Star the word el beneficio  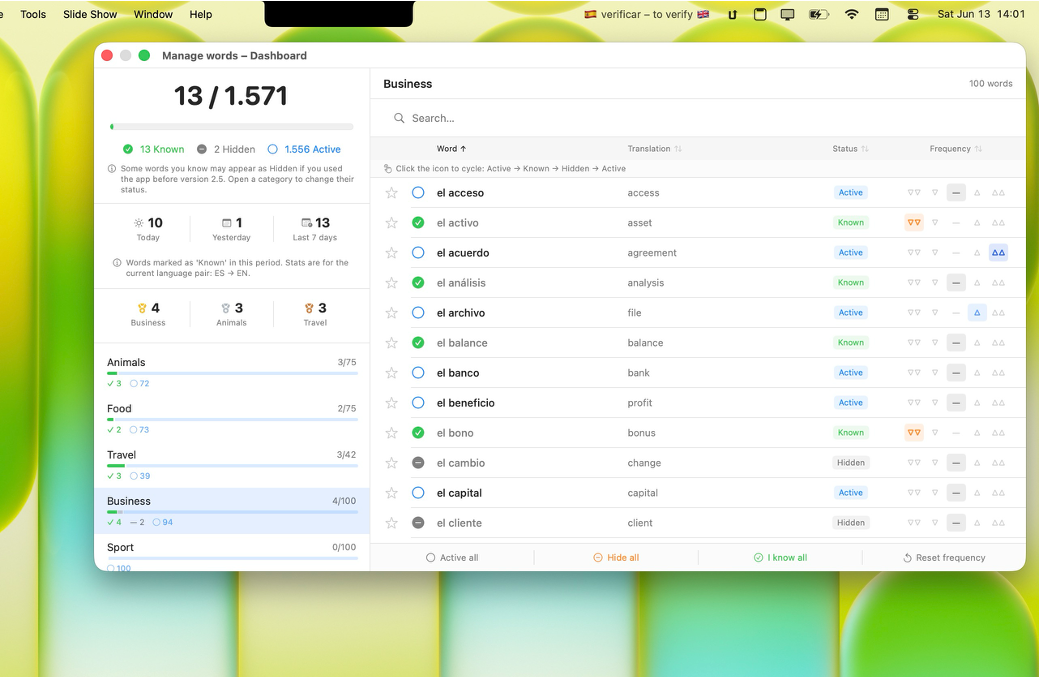pos(391,403)
